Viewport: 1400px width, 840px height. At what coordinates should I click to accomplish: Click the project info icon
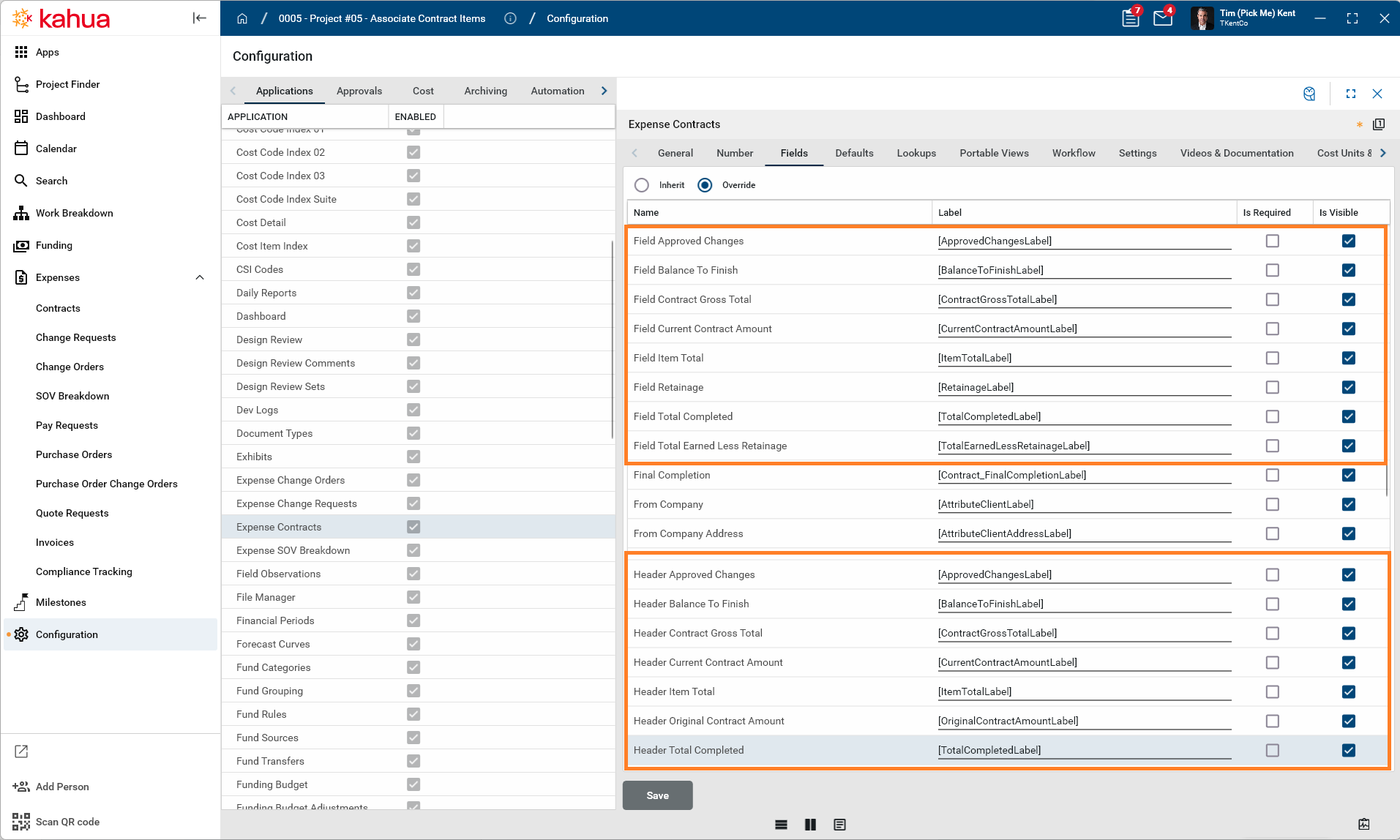(510, 18)
